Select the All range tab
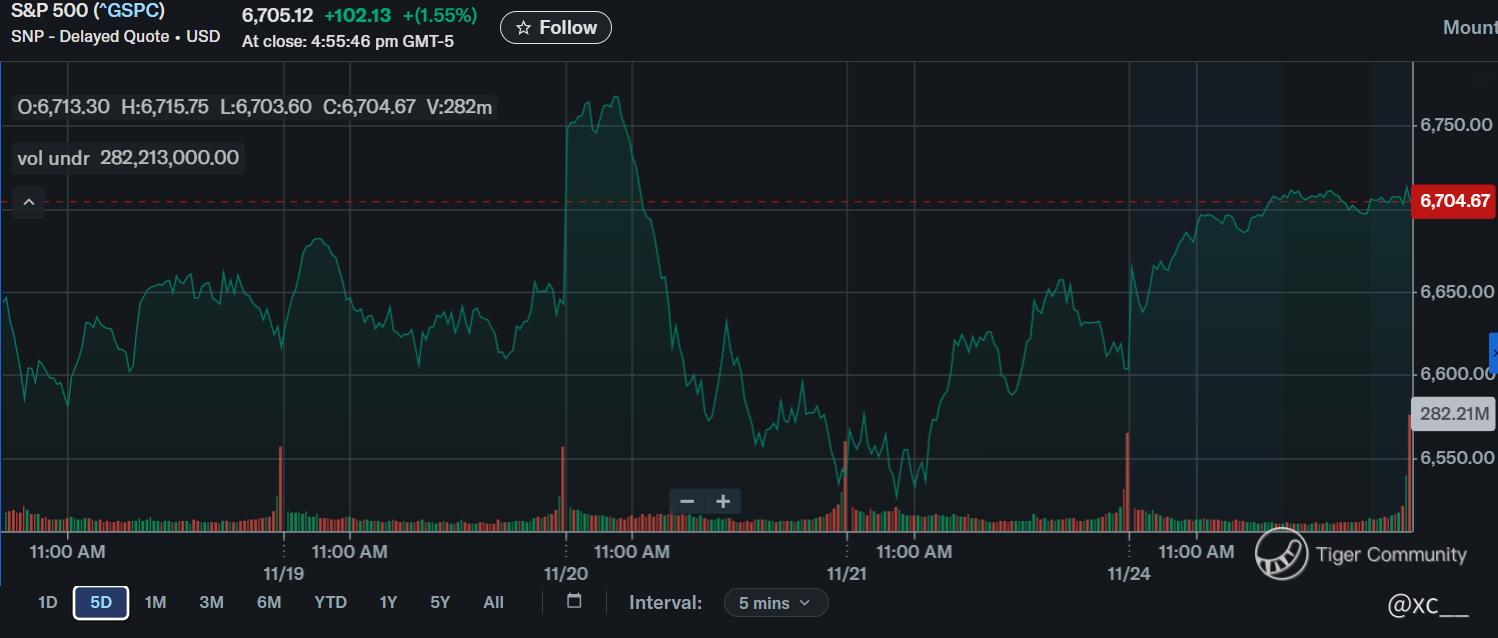 pos(493,603)
